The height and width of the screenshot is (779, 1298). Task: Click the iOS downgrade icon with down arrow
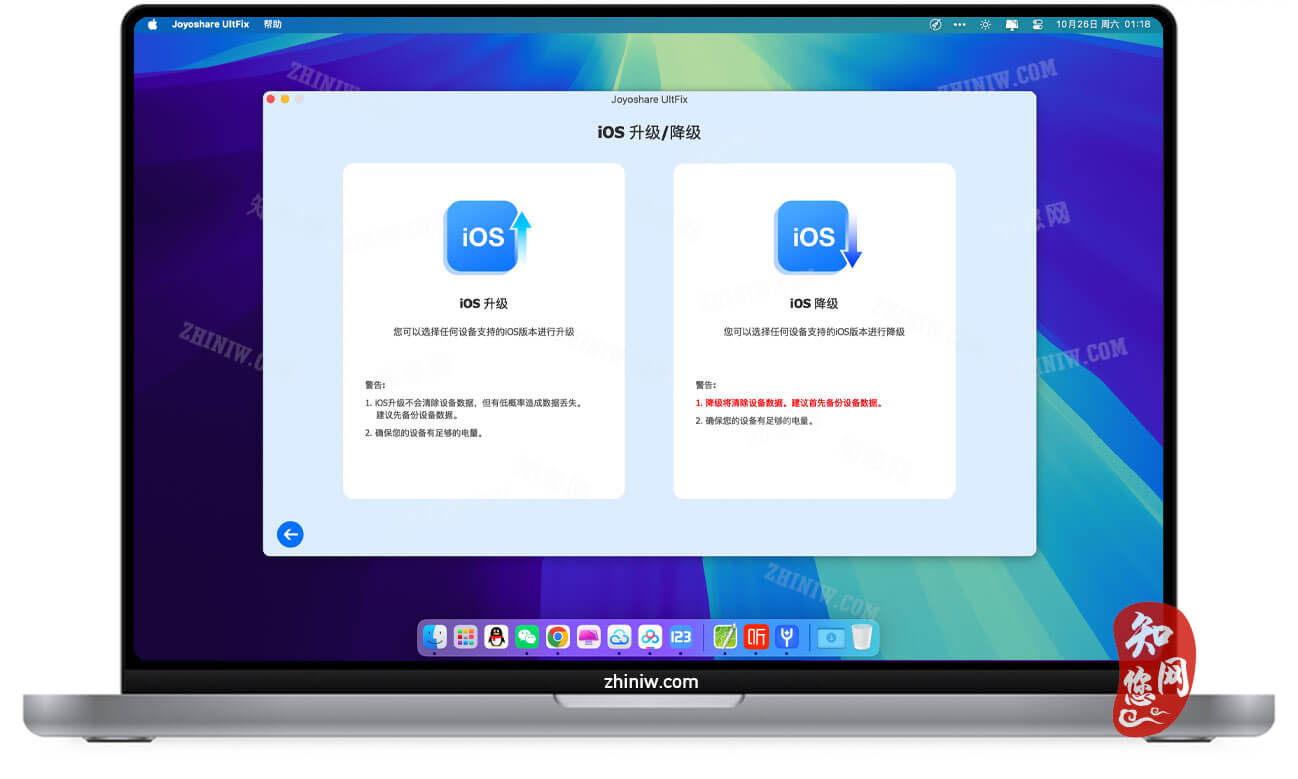coord(817,237)
